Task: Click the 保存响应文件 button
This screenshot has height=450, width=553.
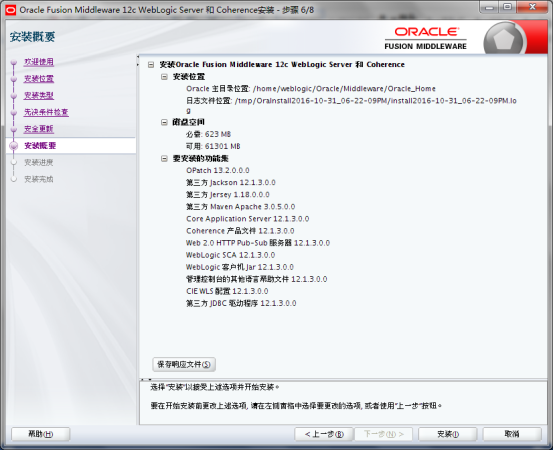Action: point(184,364)
